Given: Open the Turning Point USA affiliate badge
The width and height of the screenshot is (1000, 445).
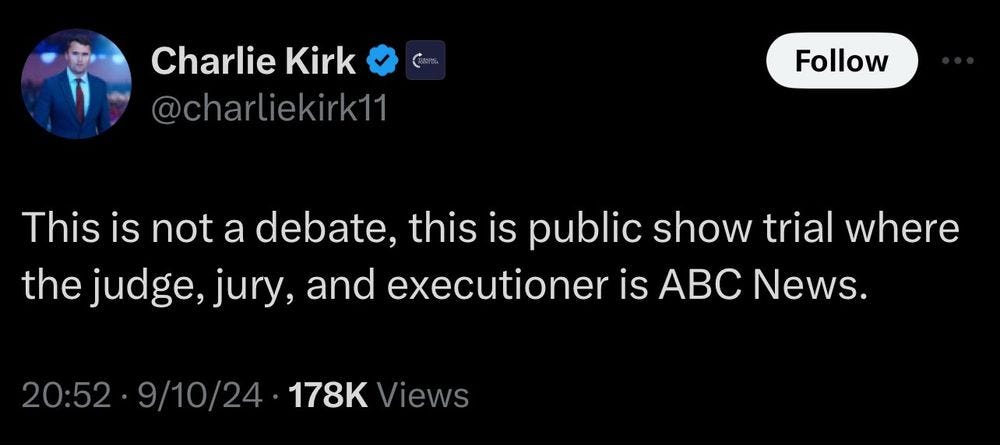Looking at the screenshot, I should tap(425, 61).
